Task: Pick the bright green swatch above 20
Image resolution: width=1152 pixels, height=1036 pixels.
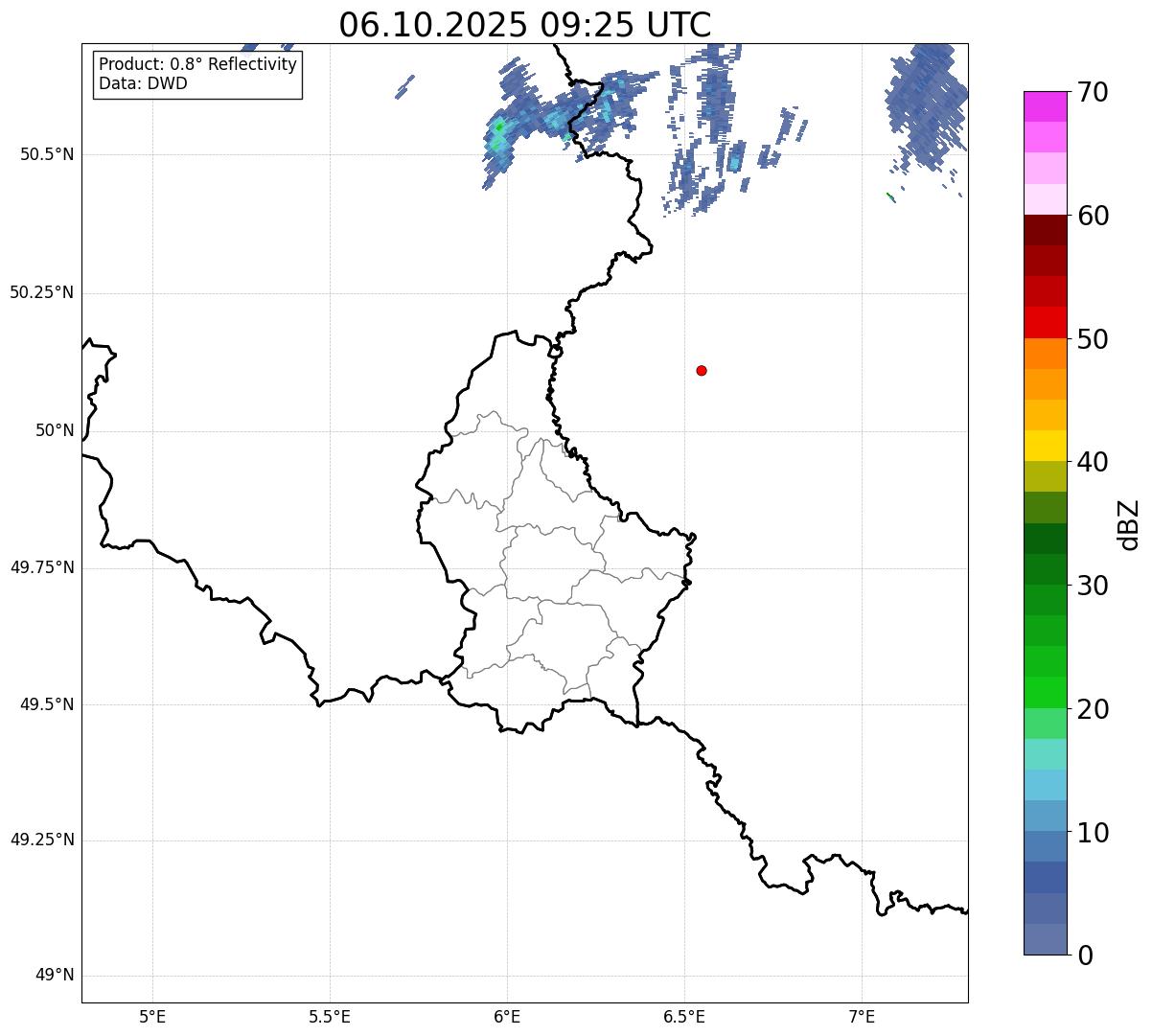Action: (1046, 693)
